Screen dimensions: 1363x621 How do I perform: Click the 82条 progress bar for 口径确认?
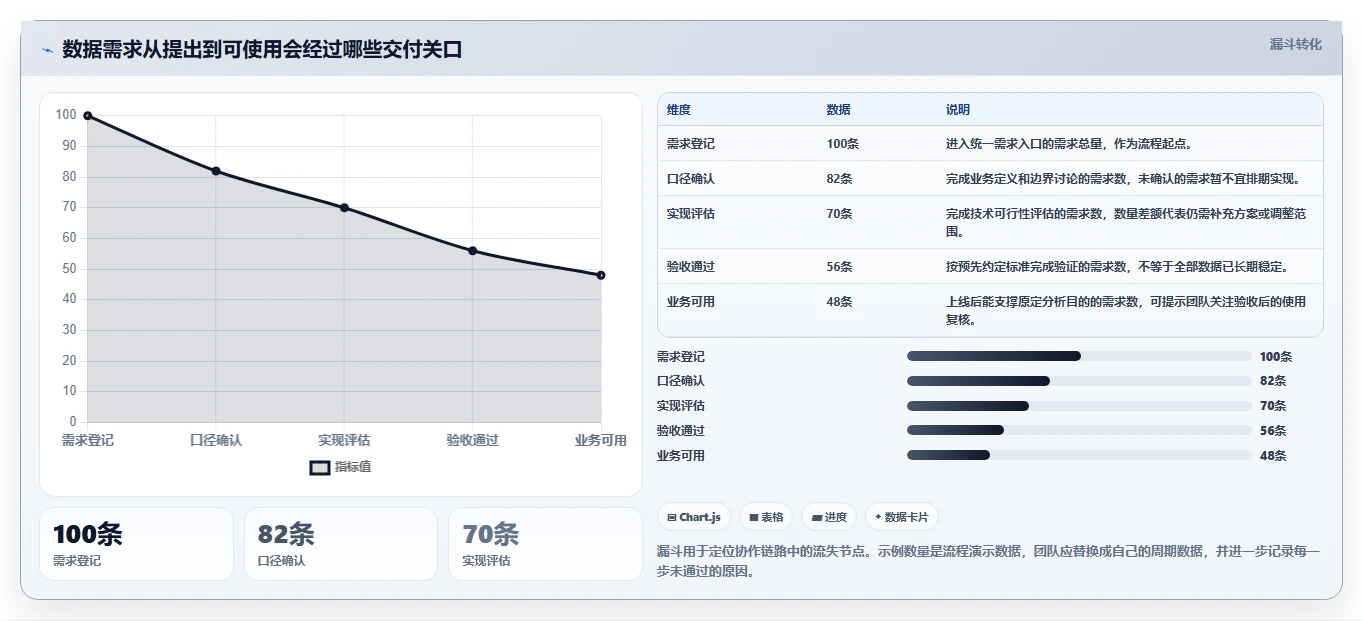tap(1079, 381)
